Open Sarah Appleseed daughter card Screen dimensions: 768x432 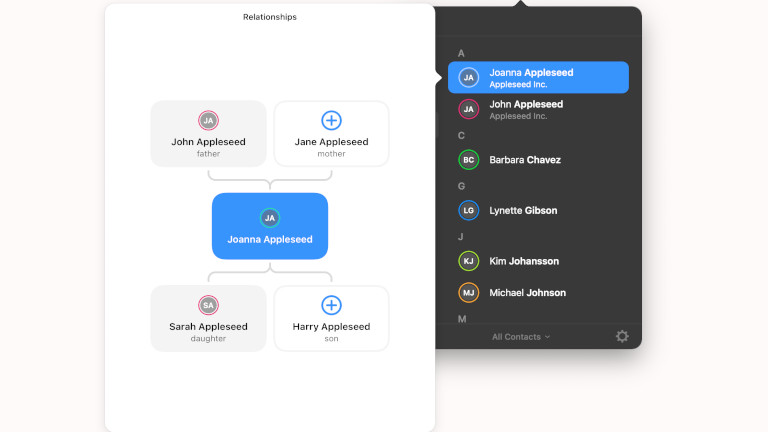click(x=208, y=318)
